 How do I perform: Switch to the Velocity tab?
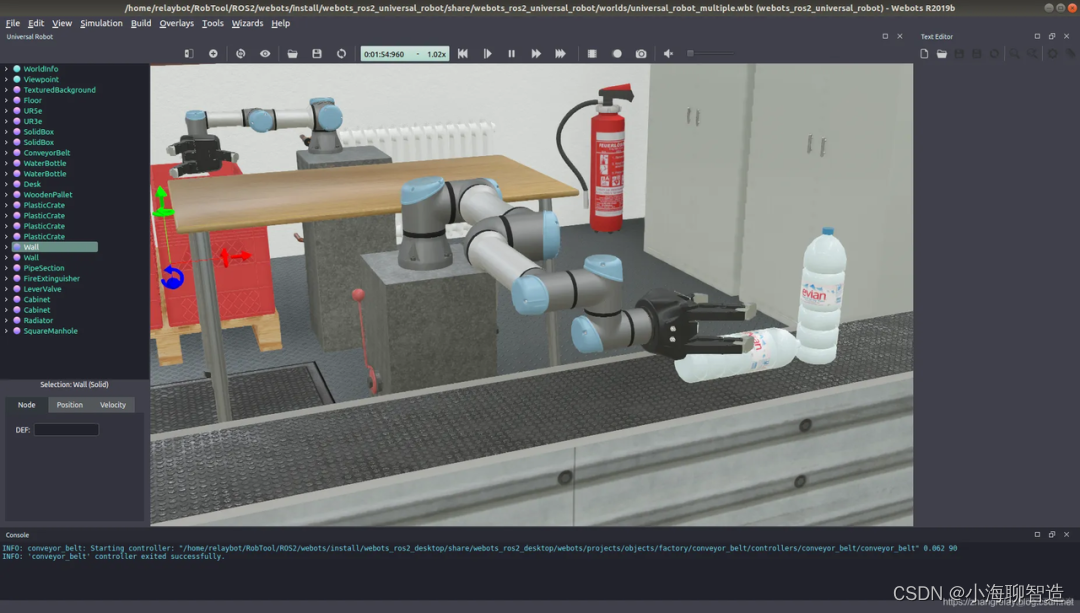[x=113, y=405]
